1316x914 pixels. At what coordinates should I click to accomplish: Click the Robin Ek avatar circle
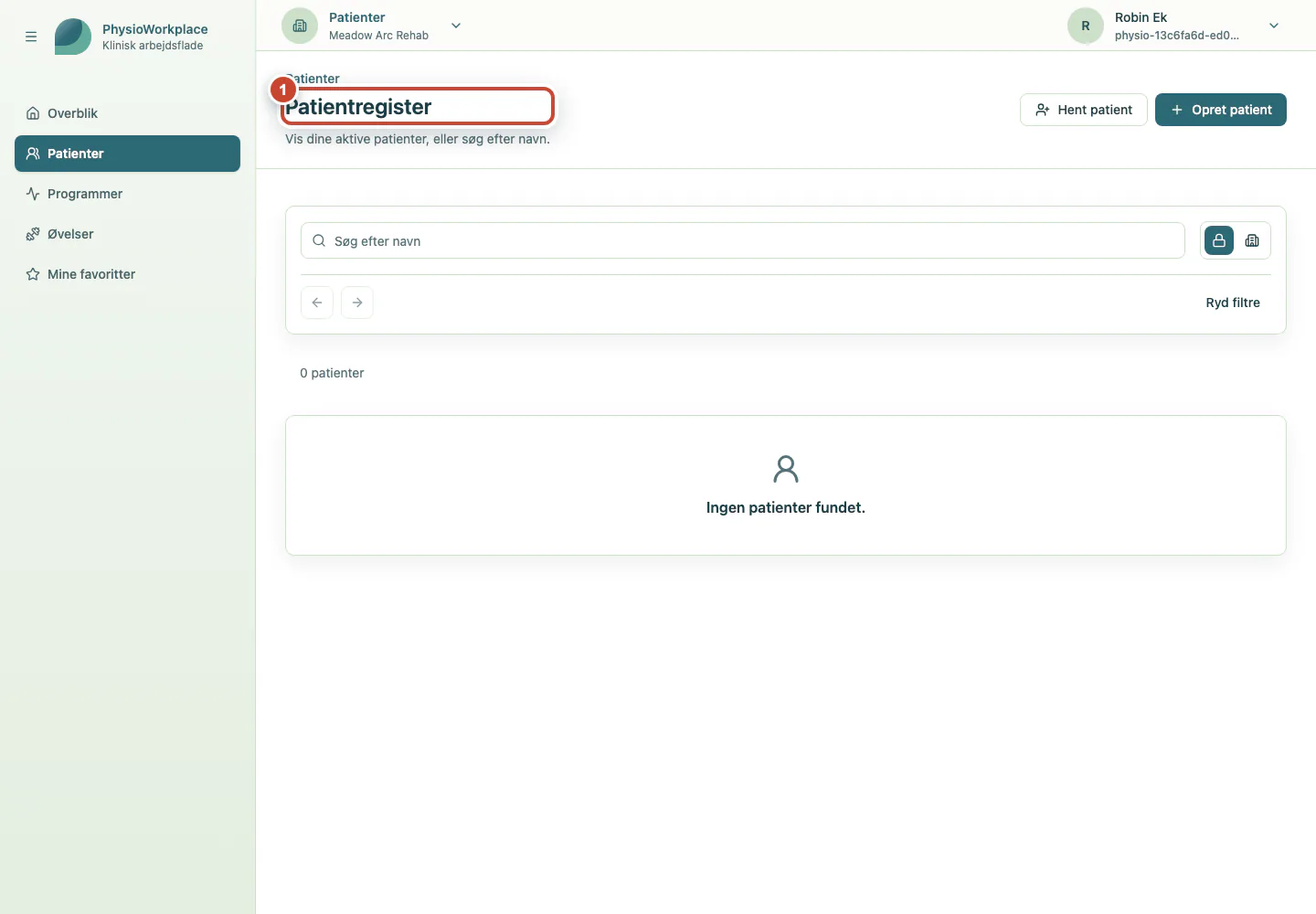point(1086,26)
